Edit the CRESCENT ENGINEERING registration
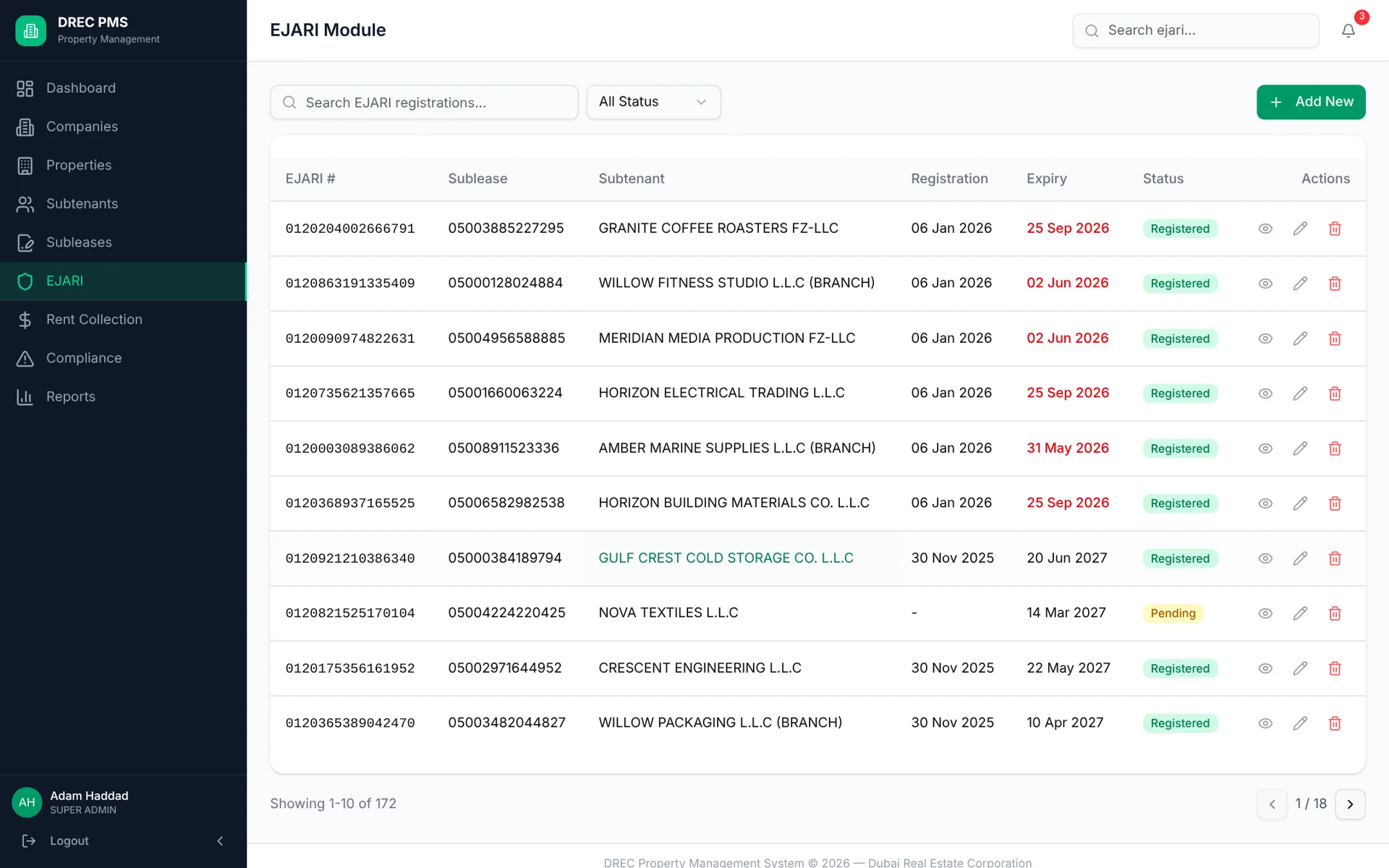 coord(1300,668)
